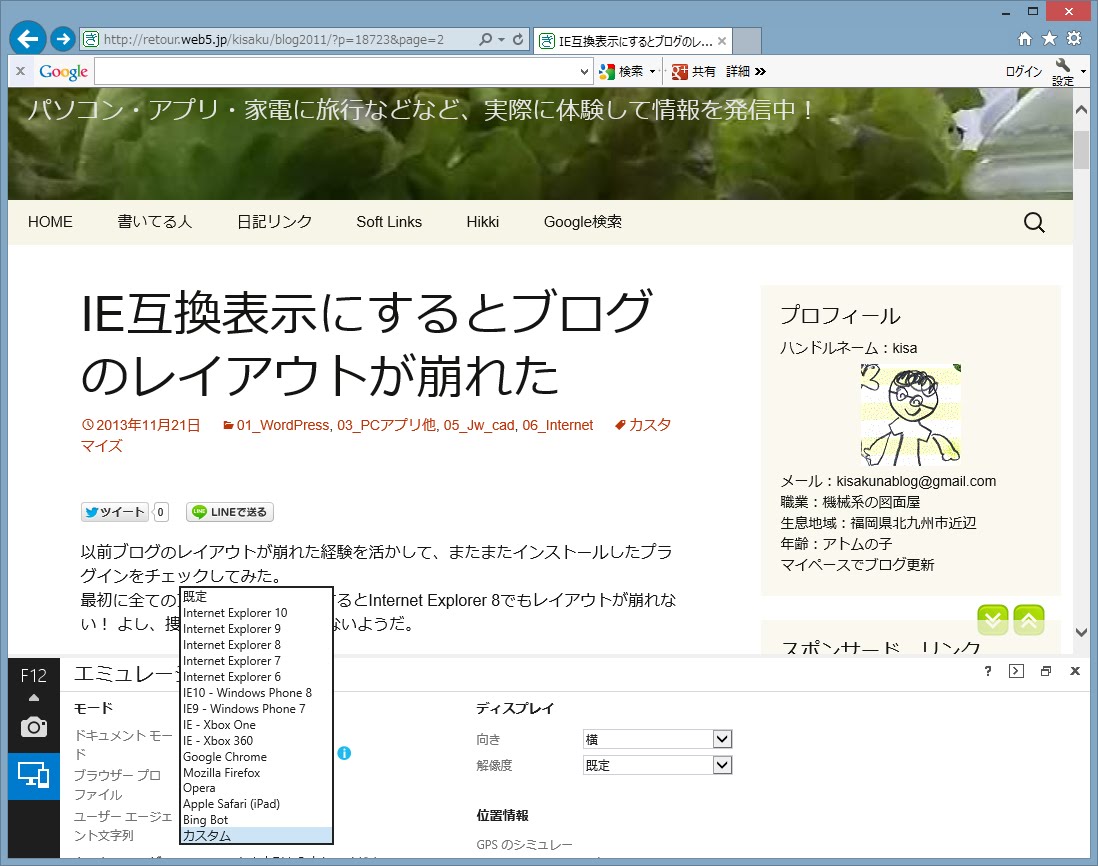Go forward with the browser forward arrow

click(x=63, y=39)
